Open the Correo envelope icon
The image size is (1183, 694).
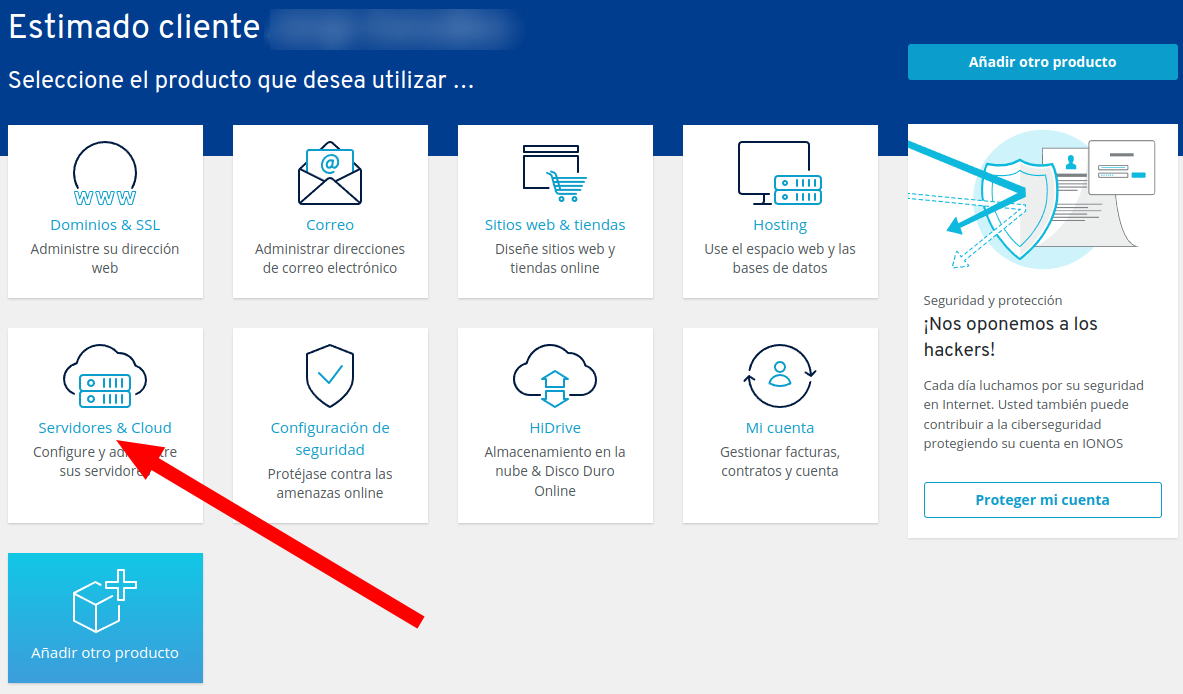[x=330, y=174]
